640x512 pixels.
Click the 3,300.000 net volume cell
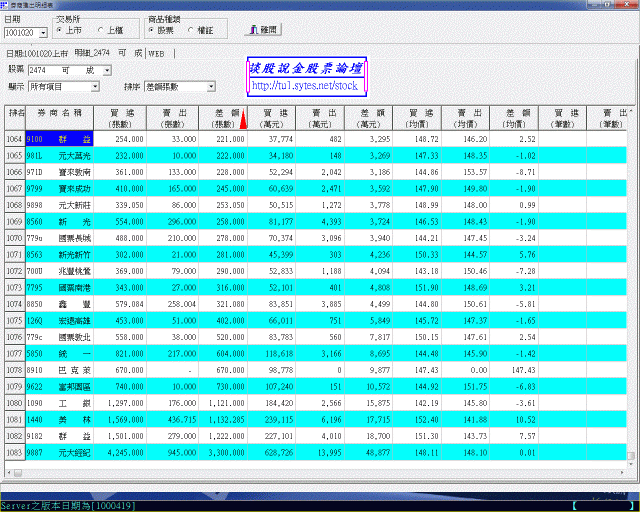point(223,453)
